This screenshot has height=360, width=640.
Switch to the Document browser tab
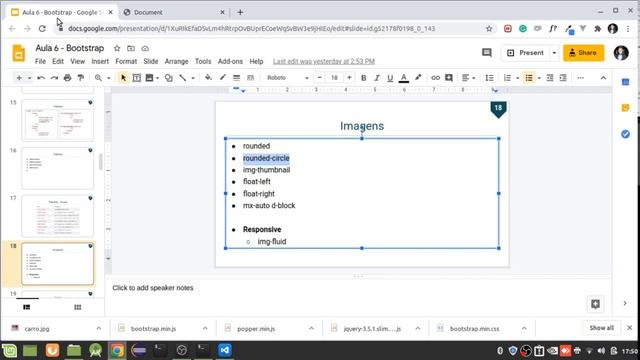tap(174, 12)
